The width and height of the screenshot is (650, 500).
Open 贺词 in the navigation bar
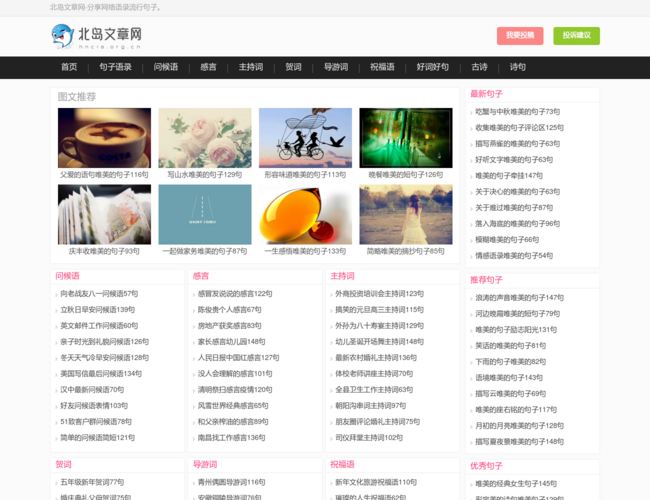[x=293, y=67]
